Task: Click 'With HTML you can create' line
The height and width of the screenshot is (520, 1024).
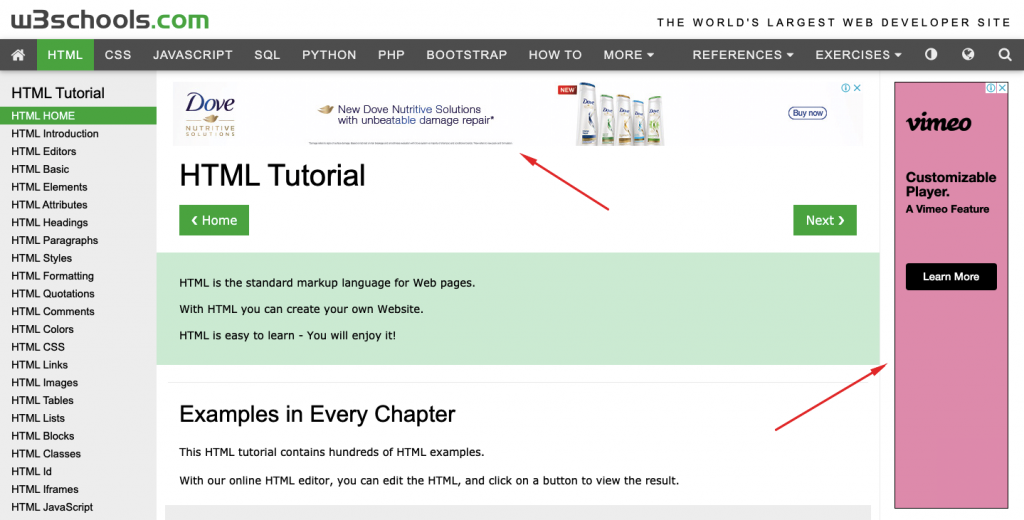Action: click(301, 309)
